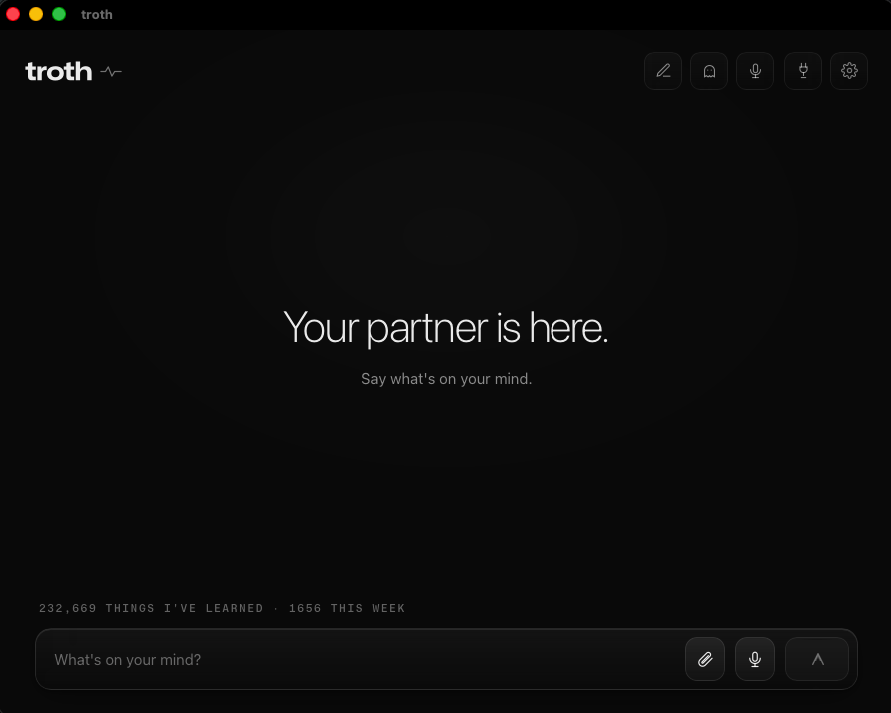This screenshot has width=891, height=713.
Task: Minimize the troth window
Action: 36,14
